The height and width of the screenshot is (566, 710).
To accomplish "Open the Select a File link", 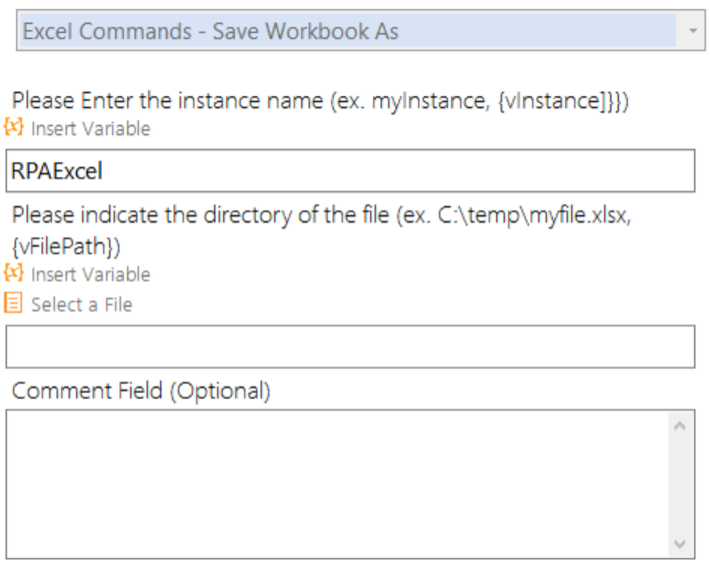I will pos(82,305).
